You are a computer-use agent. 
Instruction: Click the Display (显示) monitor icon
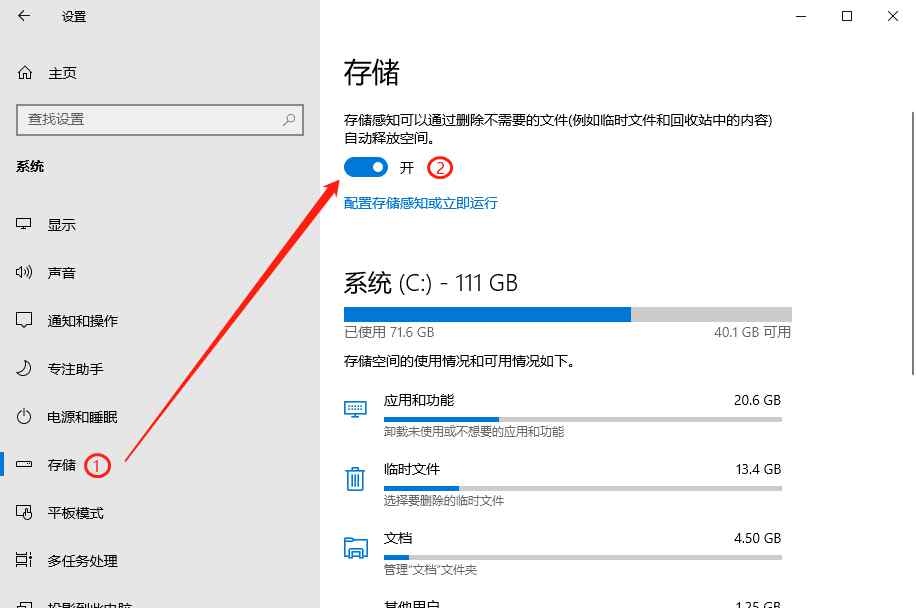[x=25, y=225]
